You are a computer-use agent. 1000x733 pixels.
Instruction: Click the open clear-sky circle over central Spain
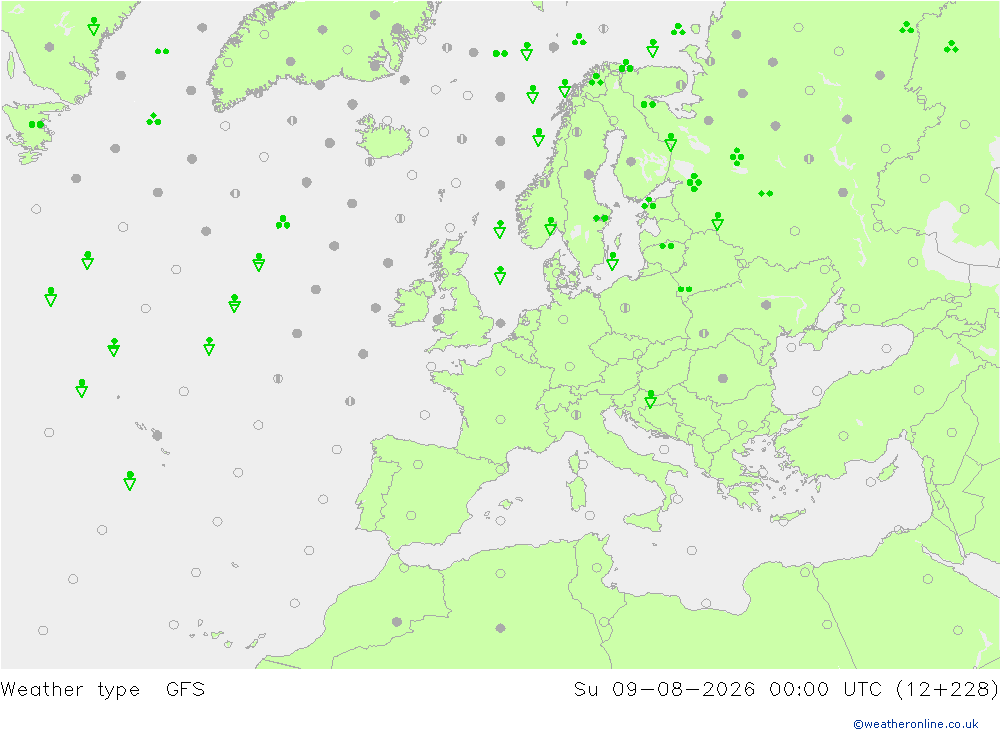click(x=411, y=515)
